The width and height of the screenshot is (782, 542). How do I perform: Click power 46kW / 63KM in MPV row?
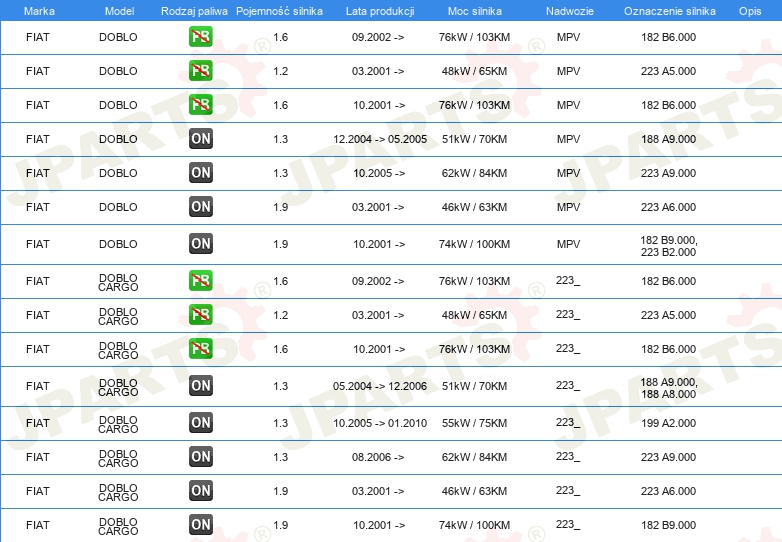point(474,207)
